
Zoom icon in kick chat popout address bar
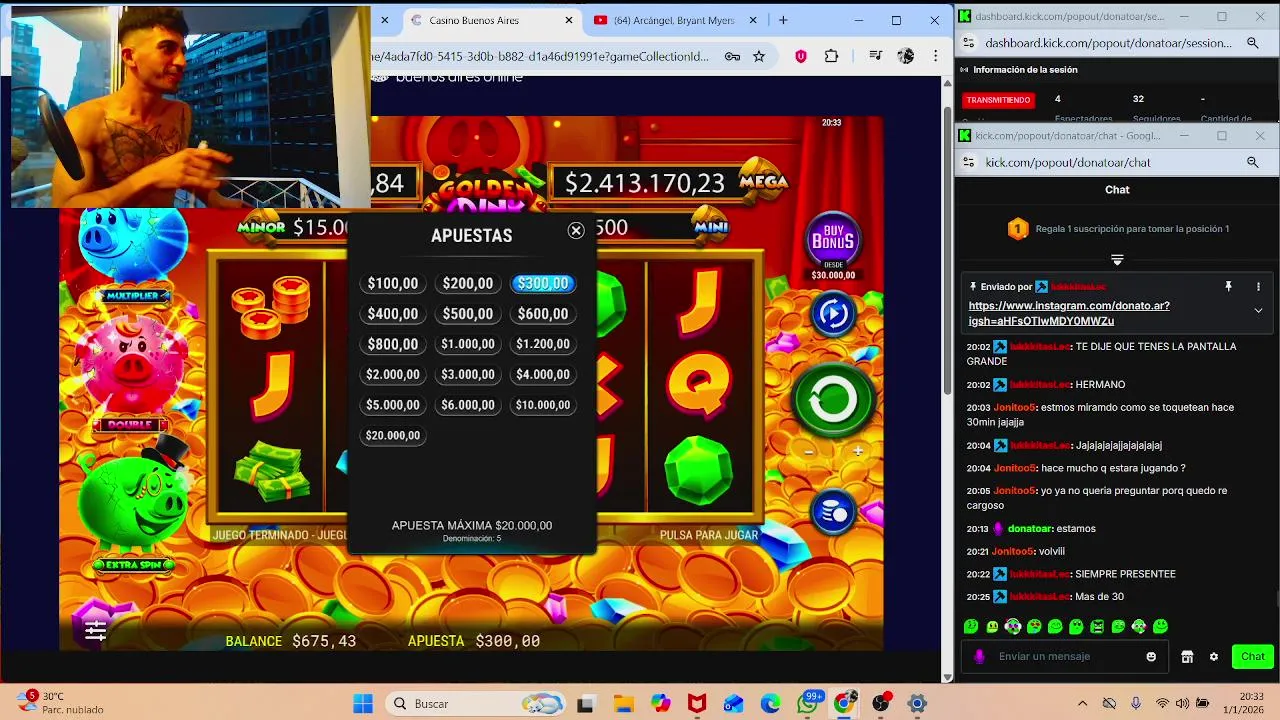pyautogui.click(x=1252, y=162)
